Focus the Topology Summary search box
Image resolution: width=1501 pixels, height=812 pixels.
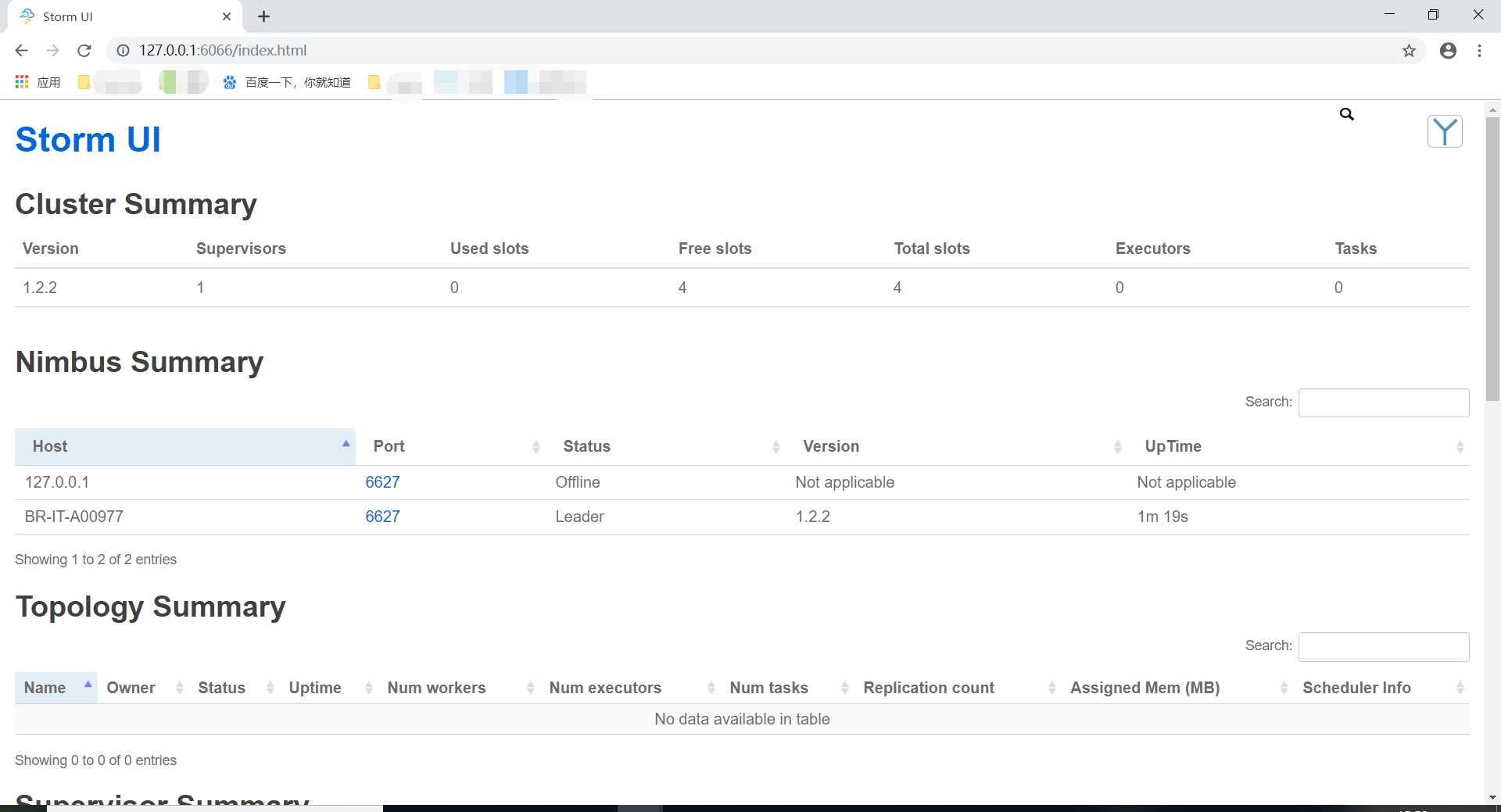pyautogui.click(x=1384, y=646)
